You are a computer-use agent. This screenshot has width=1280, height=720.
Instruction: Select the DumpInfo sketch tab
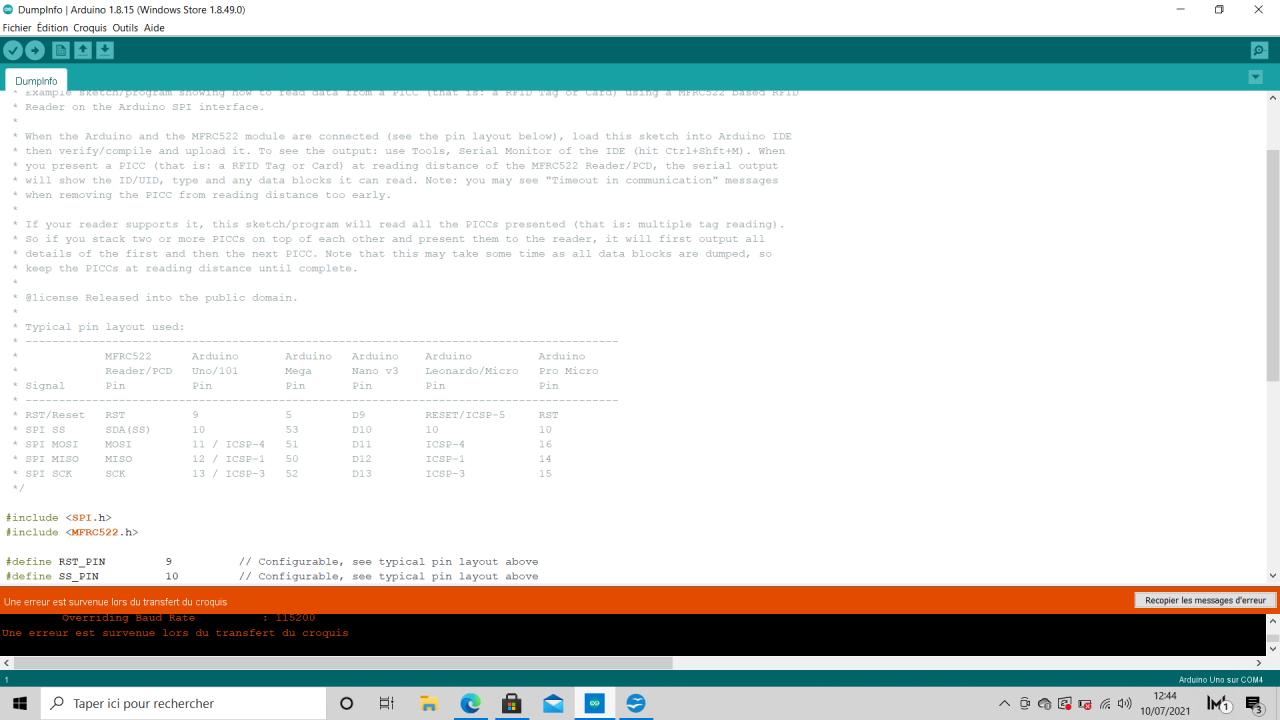click(36, 81)
